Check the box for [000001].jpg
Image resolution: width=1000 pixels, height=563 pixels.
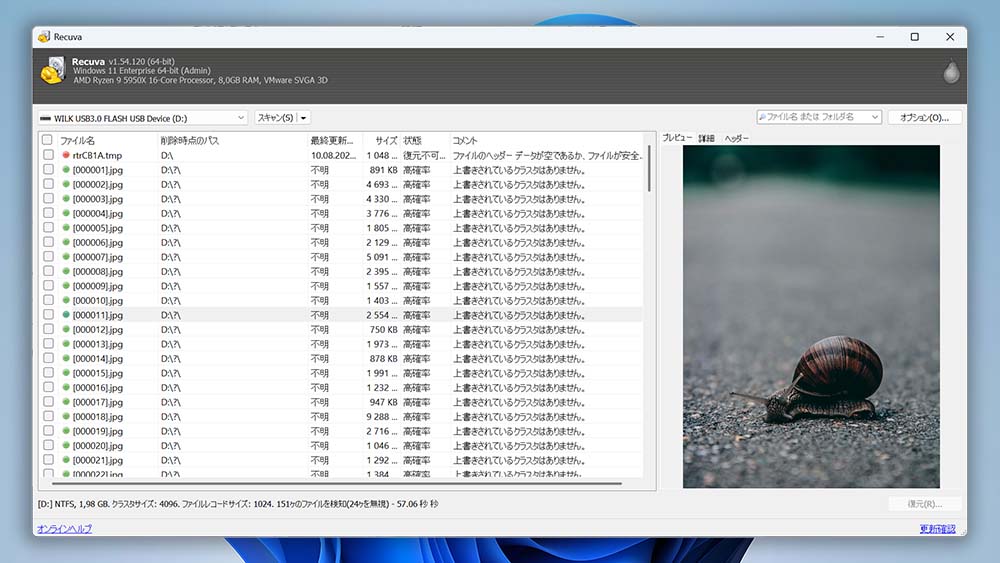pos(48,169)
